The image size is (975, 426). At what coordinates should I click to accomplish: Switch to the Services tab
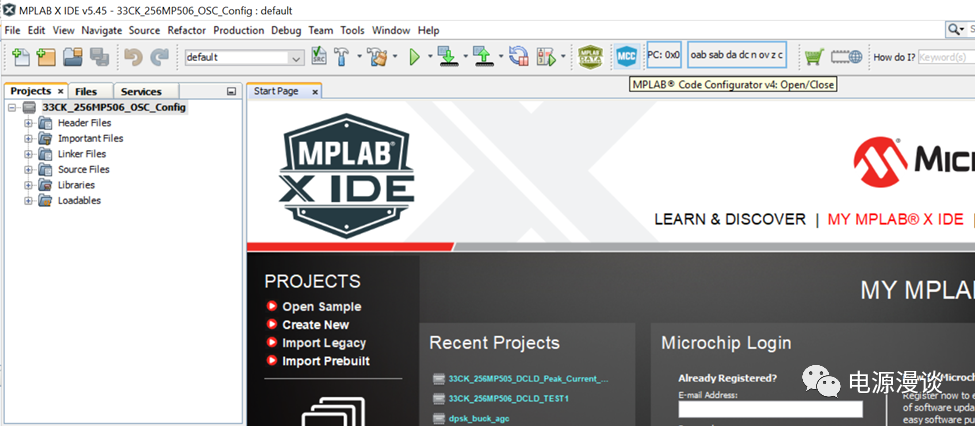tap(141, 91)
